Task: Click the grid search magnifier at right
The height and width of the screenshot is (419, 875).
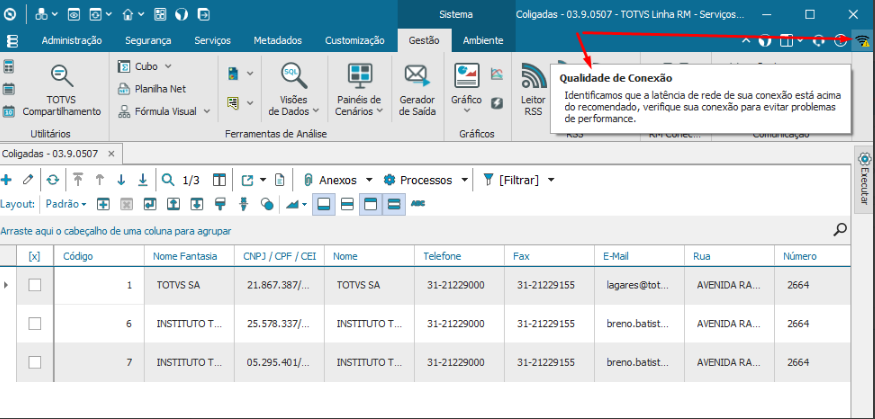Action: tap(840, 229)
